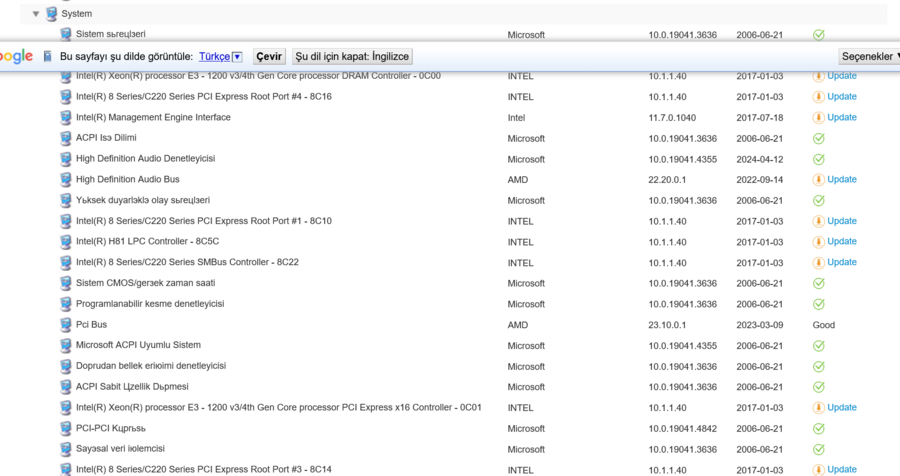Click the Google Translate page icon
Image resolution: width=900 pixels, height=476 pixels.
[47, 57]
